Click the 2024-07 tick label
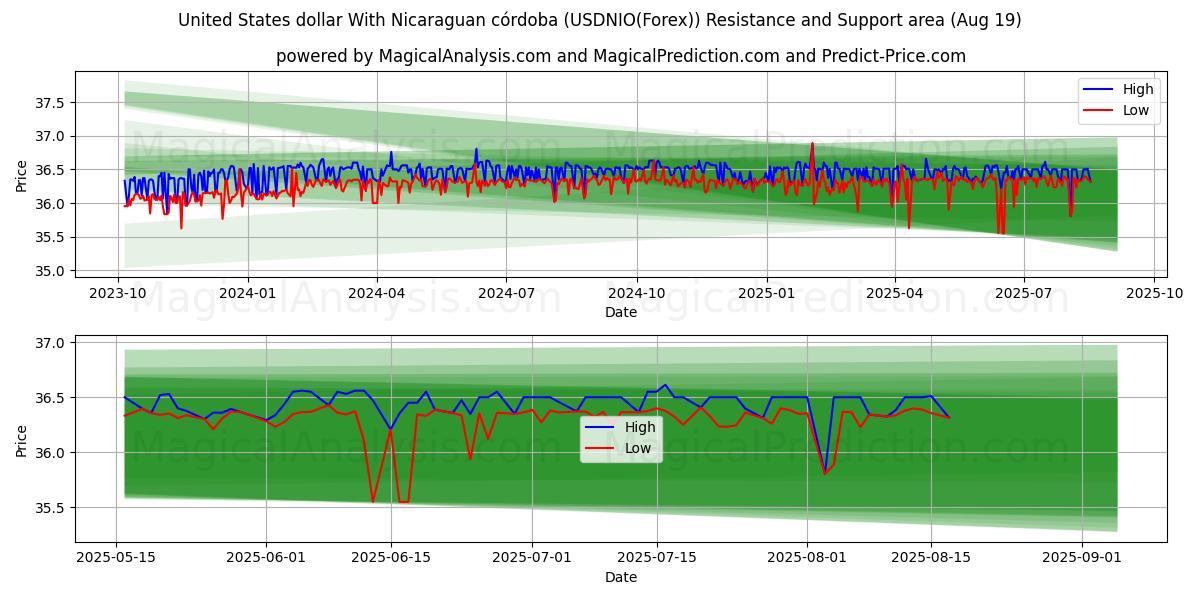 point(506,293)
